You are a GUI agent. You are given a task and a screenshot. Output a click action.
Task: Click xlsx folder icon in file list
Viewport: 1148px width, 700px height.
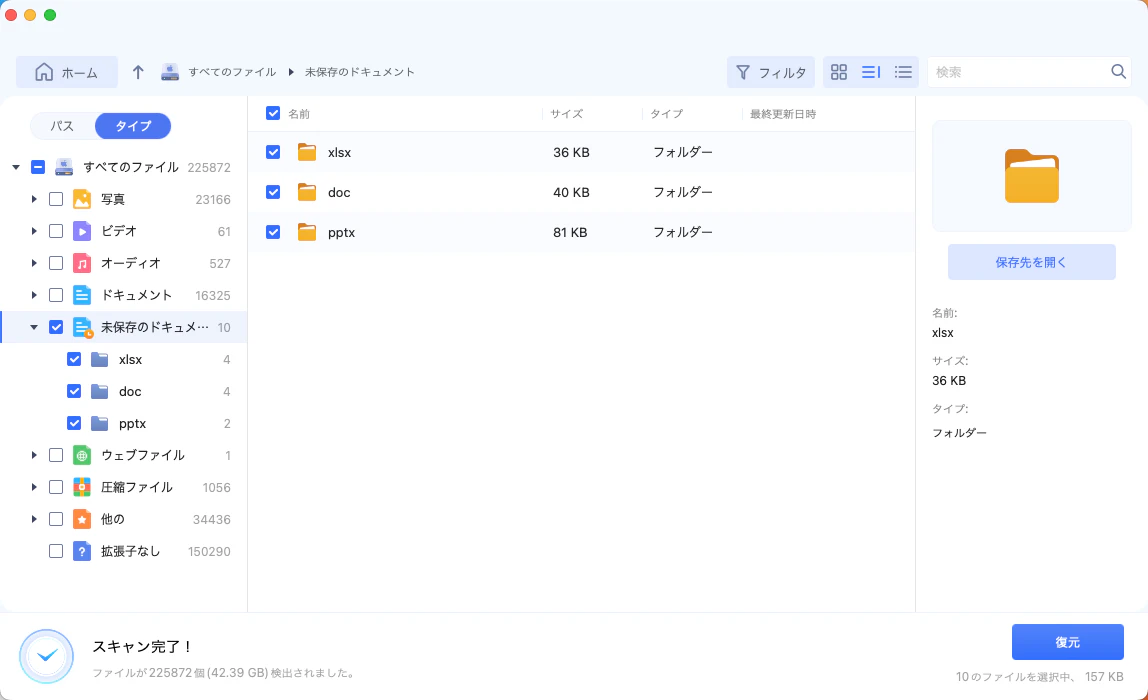(x=307, y=152)
